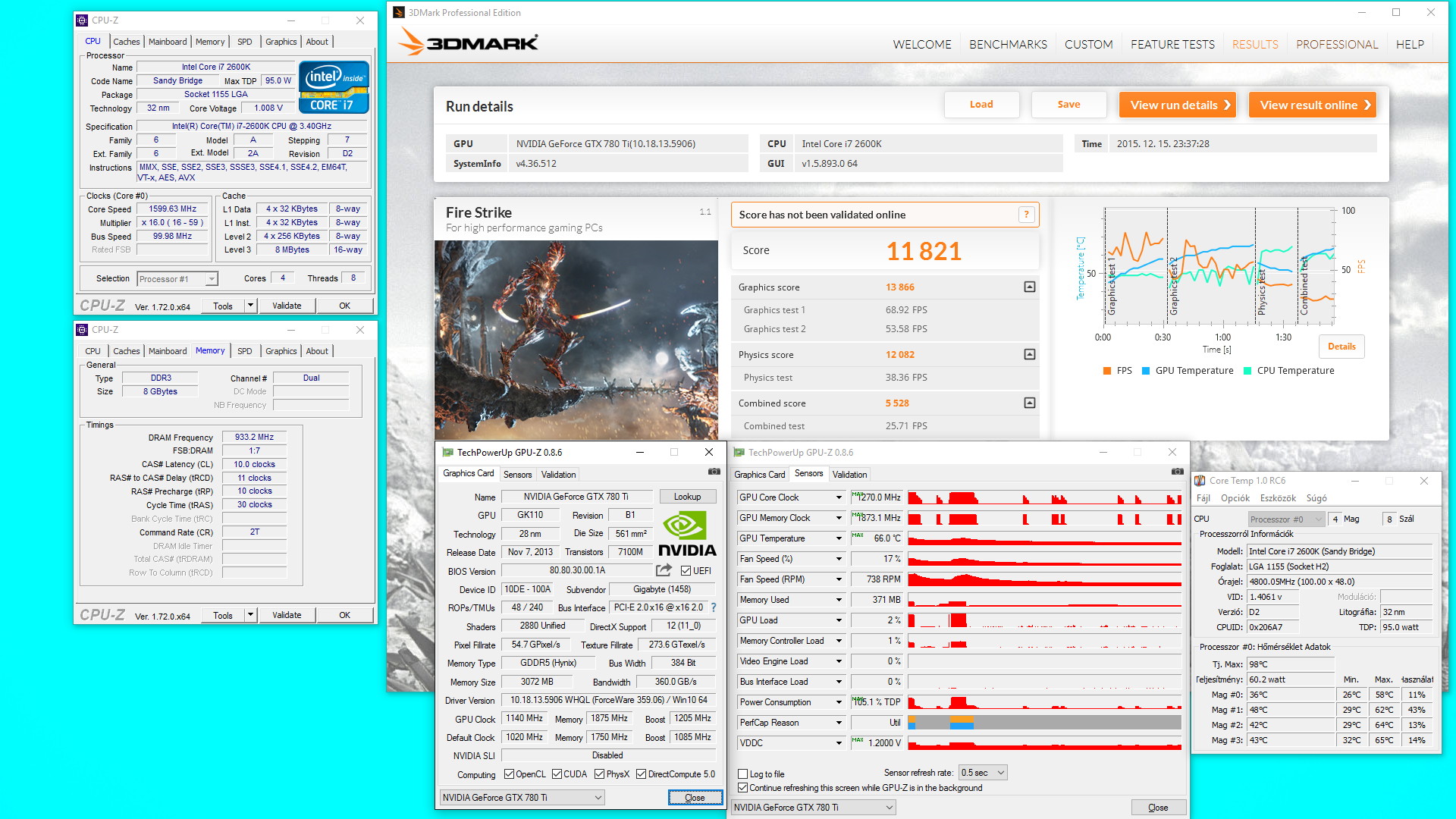Uncheck the continue refreshing in background option
The image size is (1456, 819).
[x=743, y=788]
